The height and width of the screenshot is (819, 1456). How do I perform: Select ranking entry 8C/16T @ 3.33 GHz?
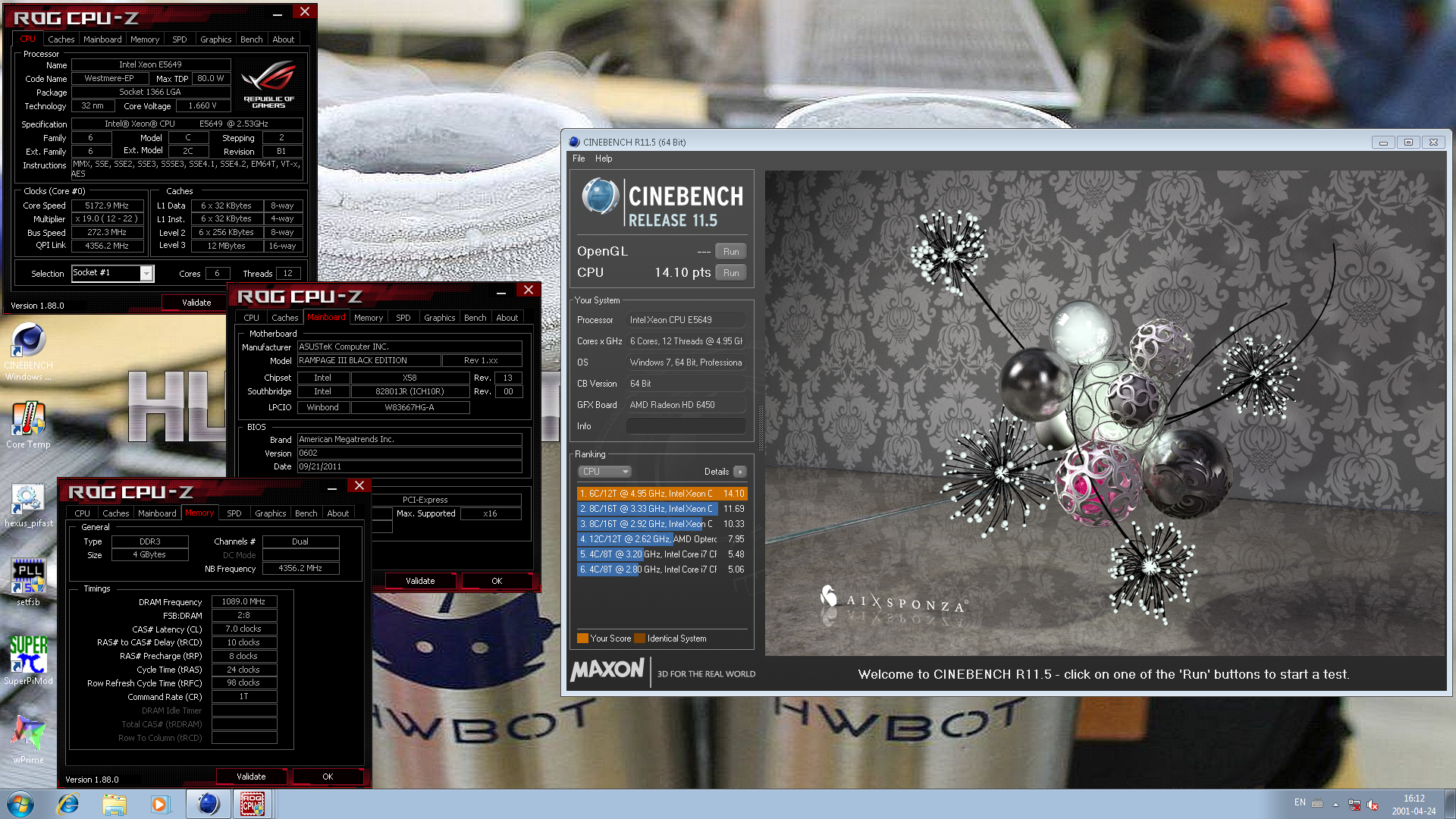pyautogui.click(x=662, y=509)
